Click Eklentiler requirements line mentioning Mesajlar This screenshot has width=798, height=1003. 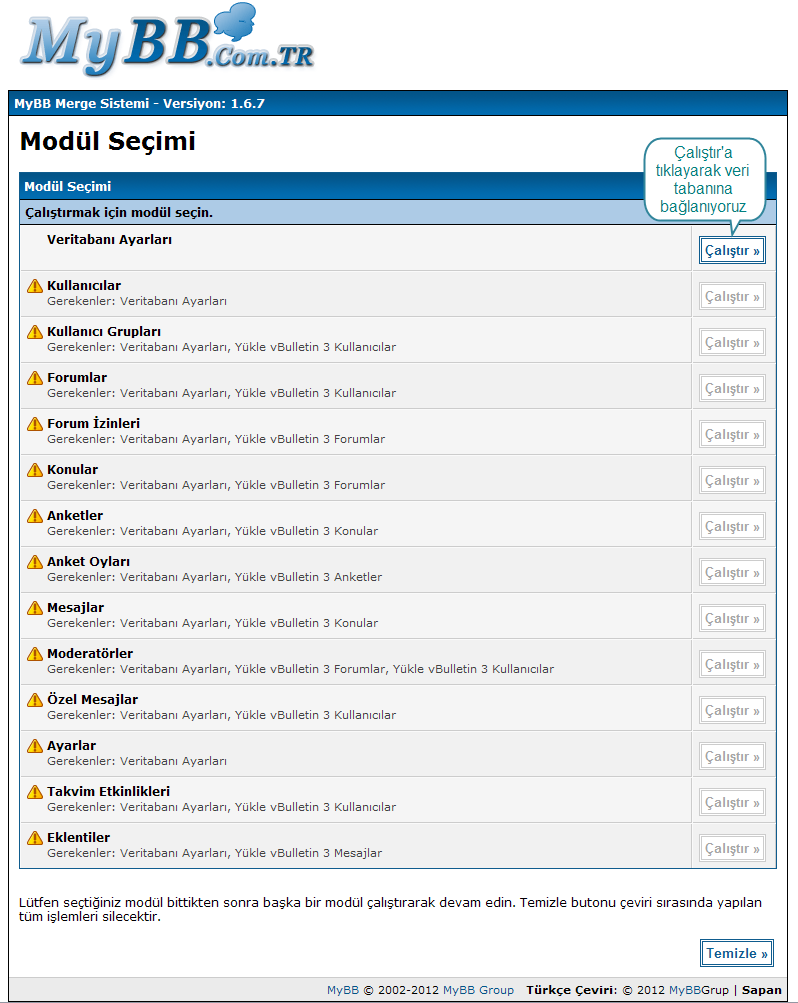(x=215, y=853)
